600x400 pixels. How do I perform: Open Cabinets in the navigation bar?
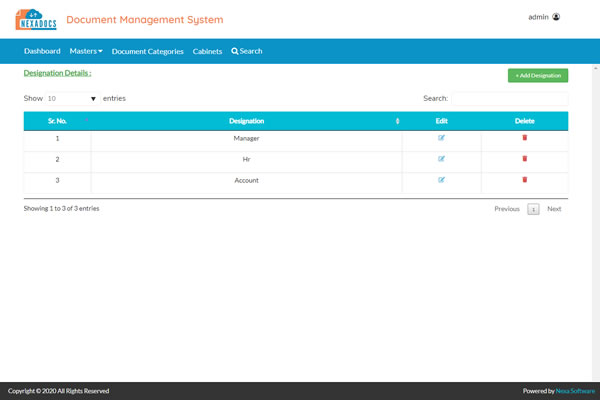tap(208, 51)
